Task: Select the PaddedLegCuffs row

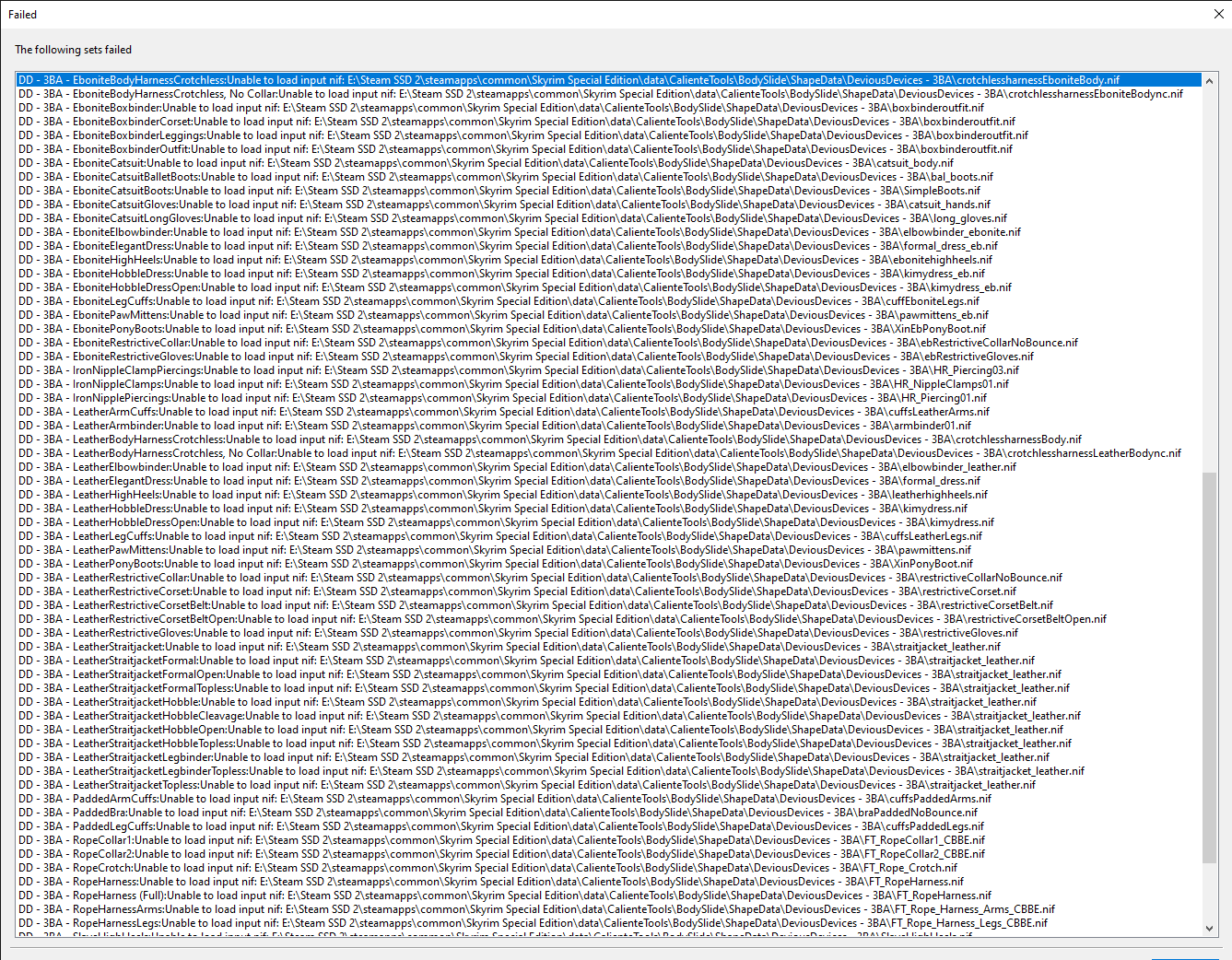Action: [609, 826]
